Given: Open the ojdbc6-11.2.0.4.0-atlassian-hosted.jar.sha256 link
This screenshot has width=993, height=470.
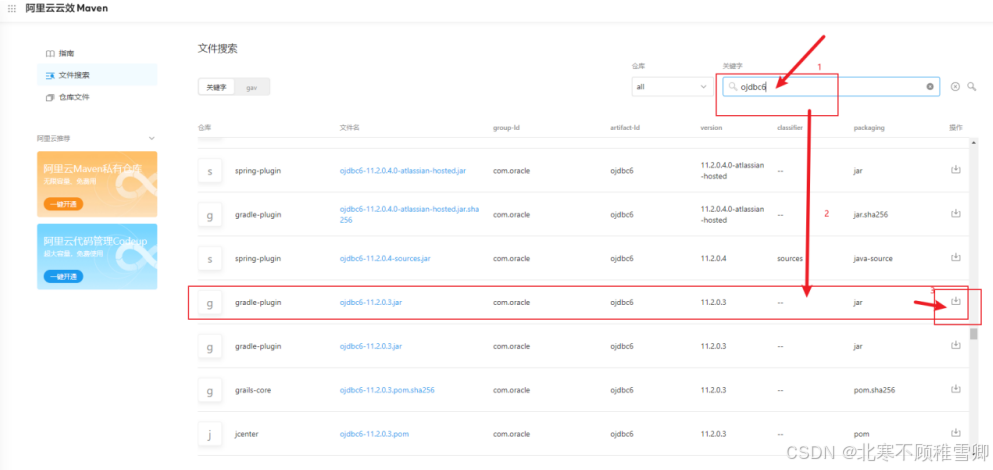Looking at the screenshot, I should [x=410, y=214].
